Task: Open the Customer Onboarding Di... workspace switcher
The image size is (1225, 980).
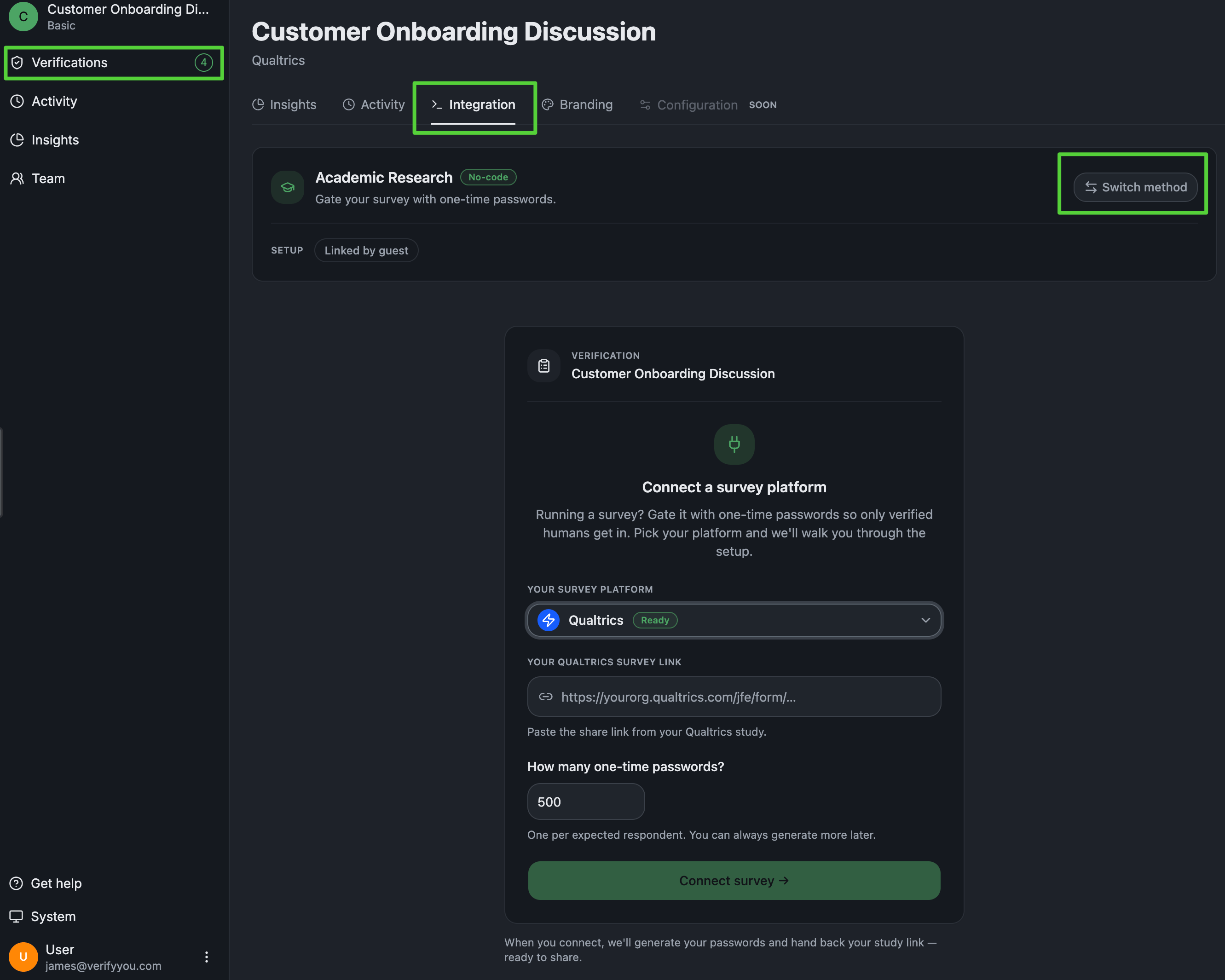Action: point(114,17)
